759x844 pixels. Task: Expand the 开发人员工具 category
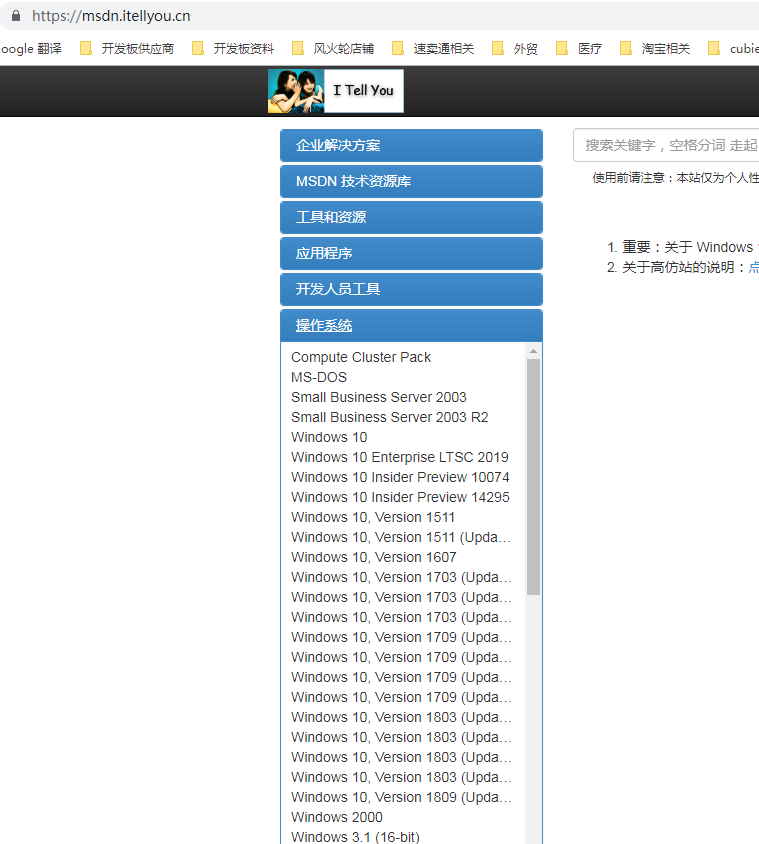click(x=411, y=290)
